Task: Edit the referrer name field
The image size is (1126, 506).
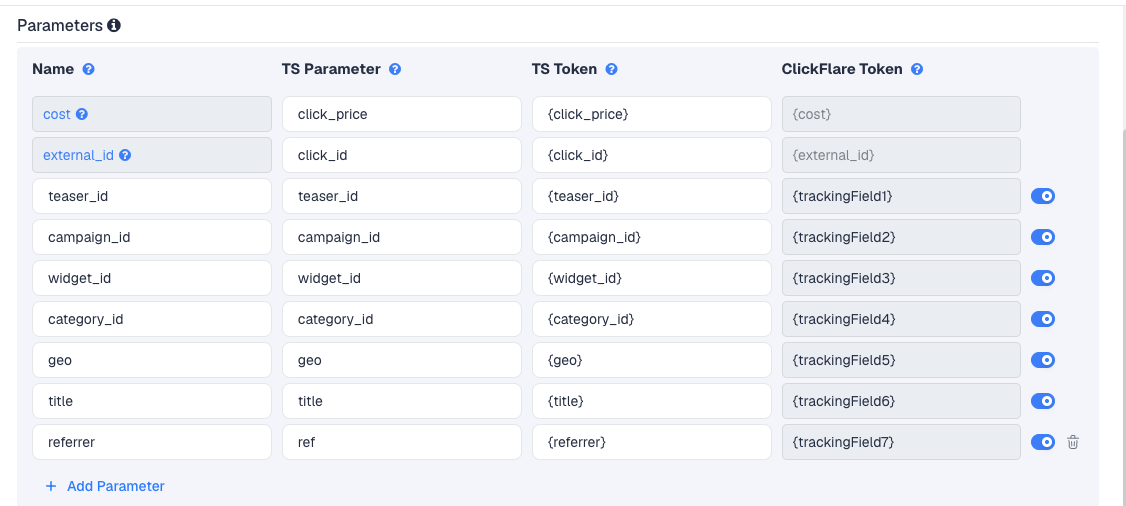Action: click(152, 442)
